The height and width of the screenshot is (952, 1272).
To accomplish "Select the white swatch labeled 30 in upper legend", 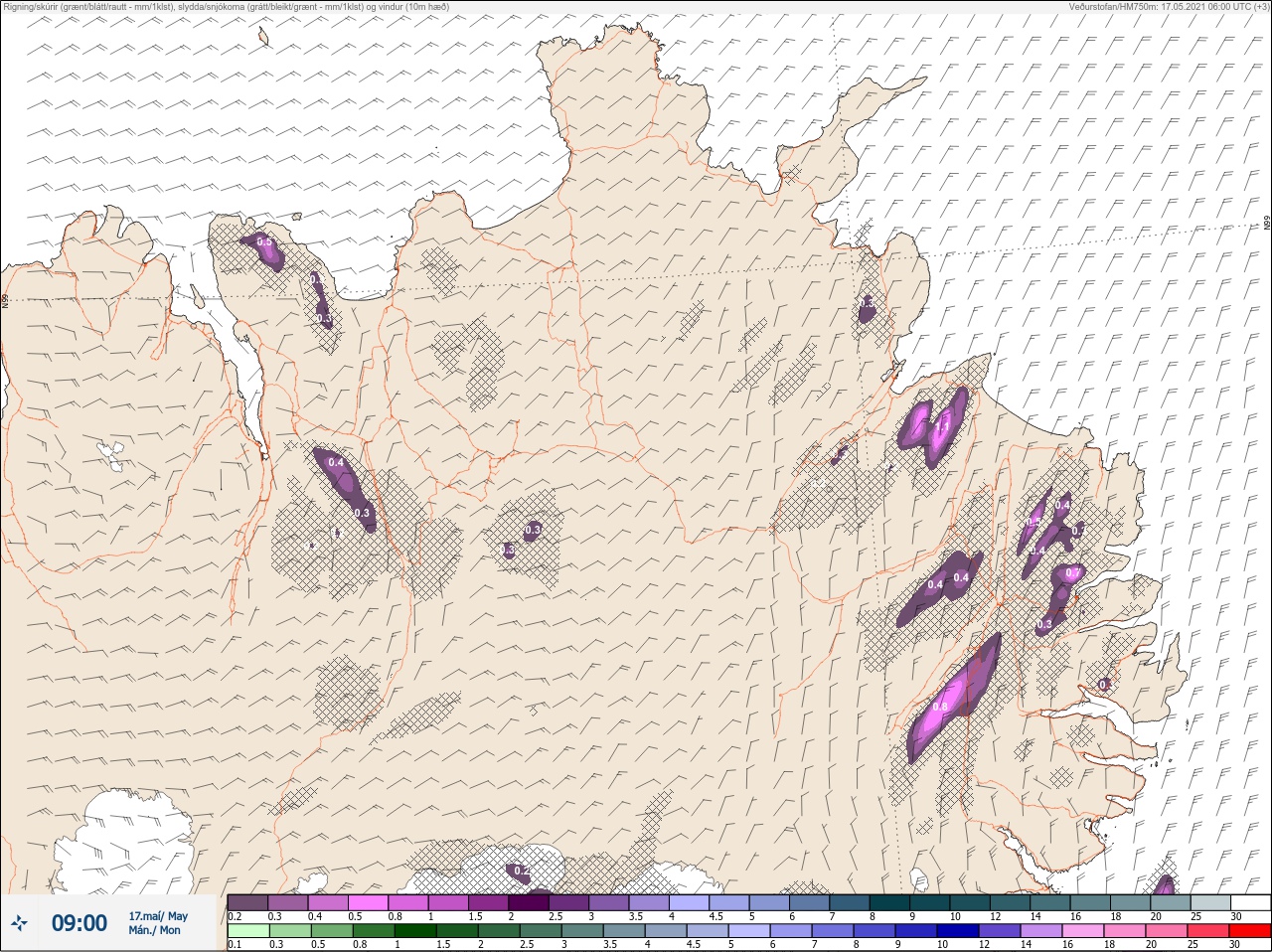I will pyautogui.click(x=1249, y=902).
